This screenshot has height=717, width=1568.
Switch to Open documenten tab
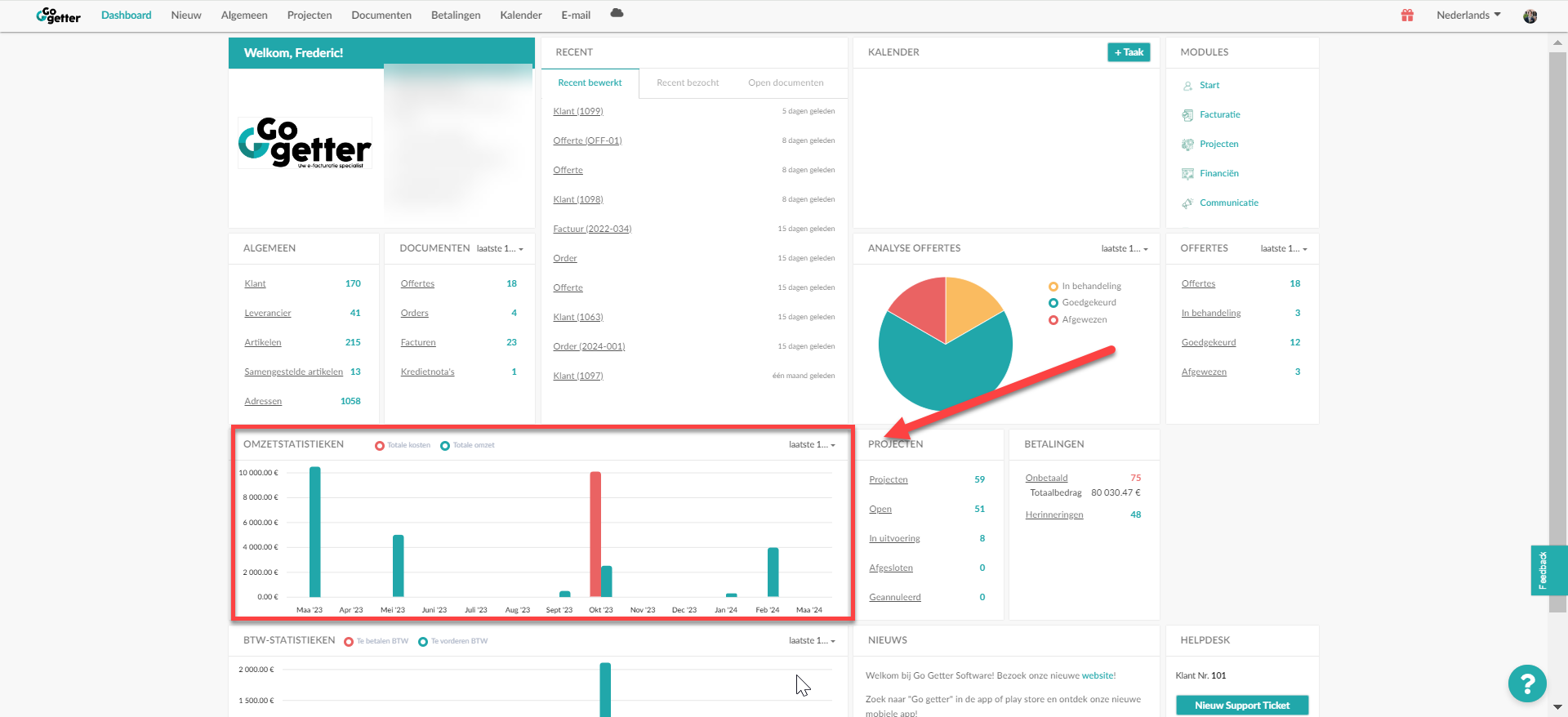(x=786, y=82)
